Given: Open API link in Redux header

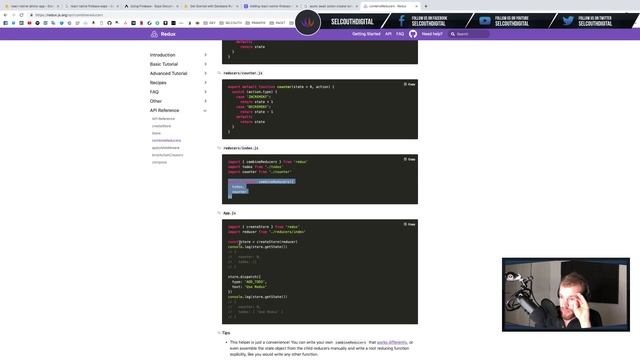Looking at the screenshot, I should (x=388, y=34).
